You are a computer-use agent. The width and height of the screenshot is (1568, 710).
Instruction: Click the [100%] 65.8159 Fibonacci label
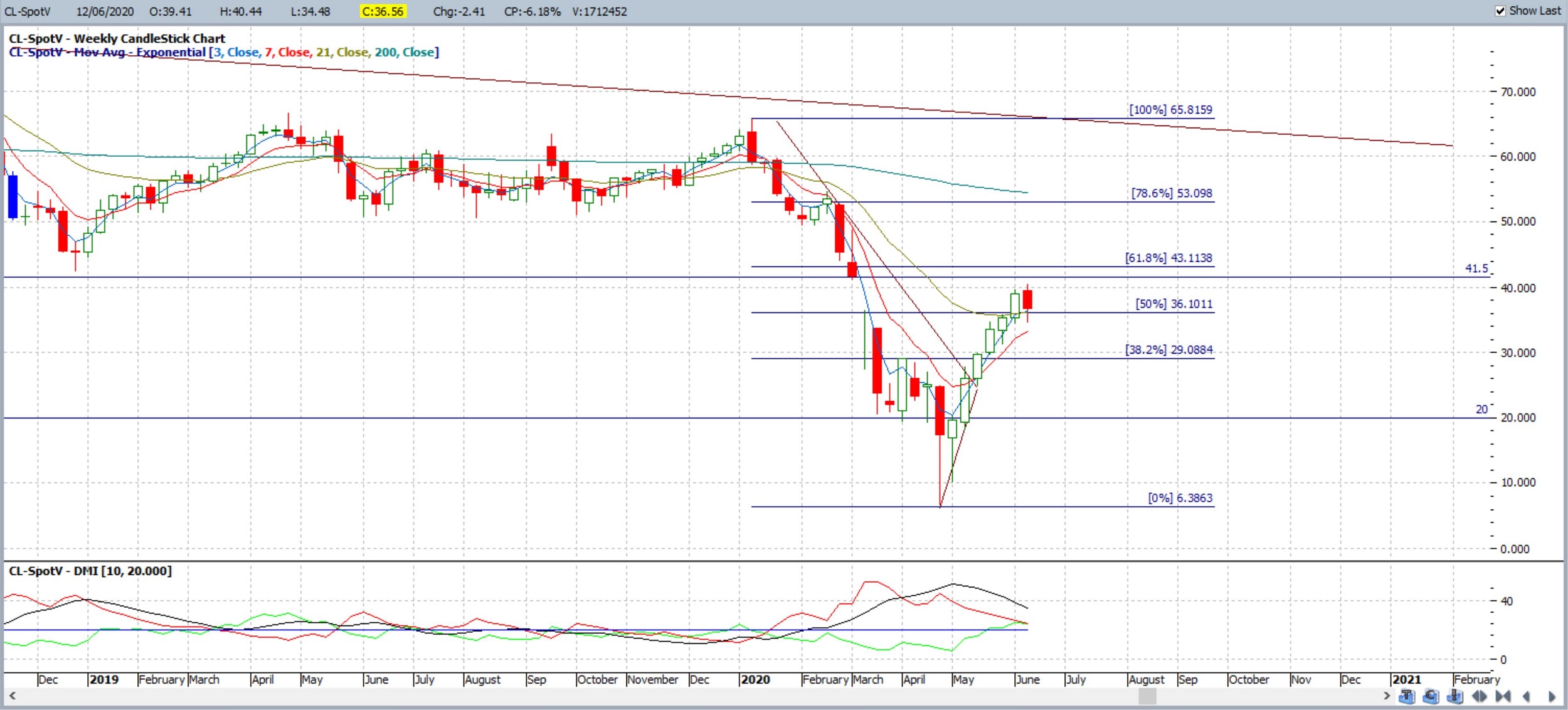click(x=1170, y=109)
